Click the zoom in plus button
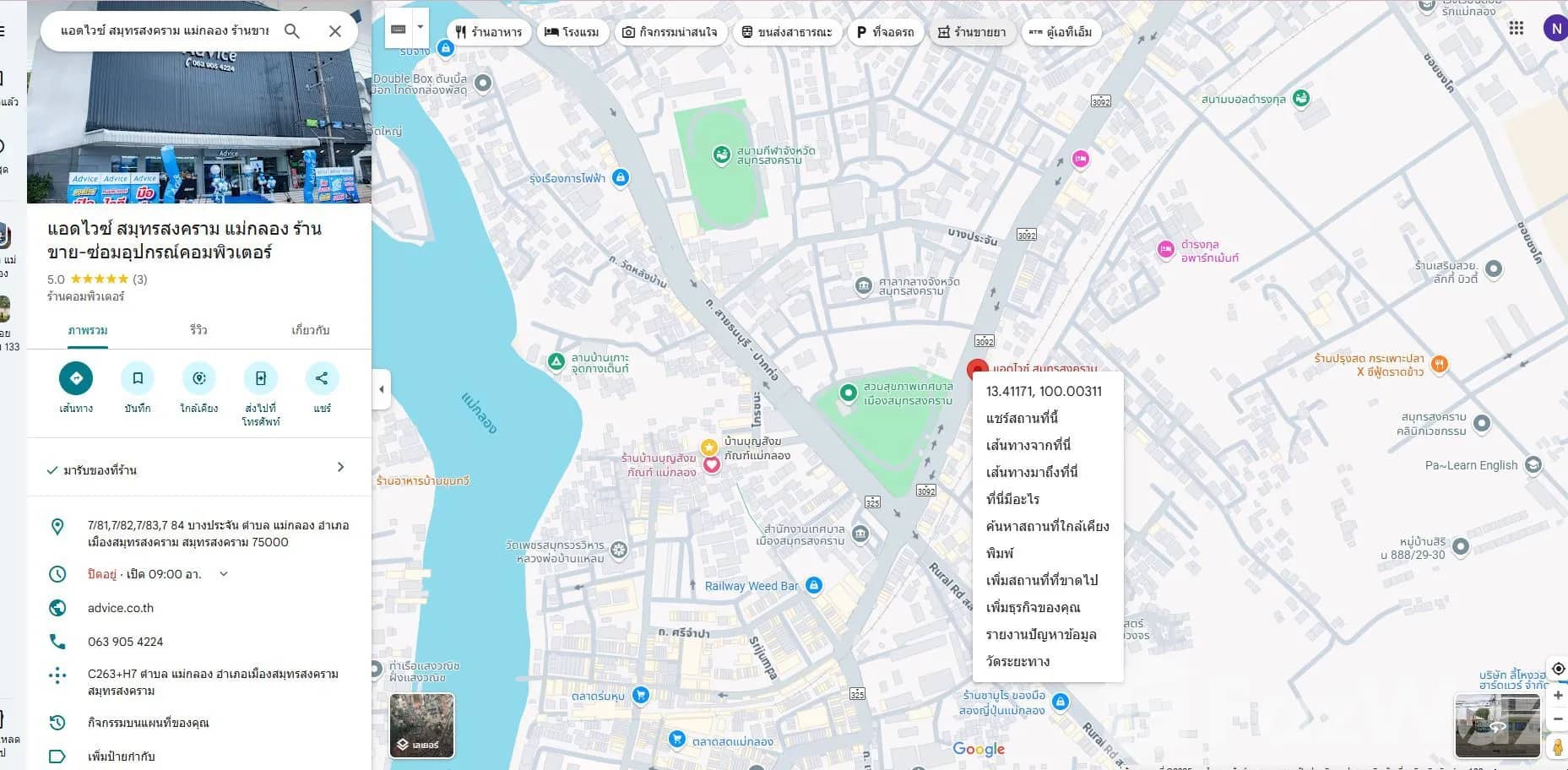1568x770 pixels. click(1558, 696)
